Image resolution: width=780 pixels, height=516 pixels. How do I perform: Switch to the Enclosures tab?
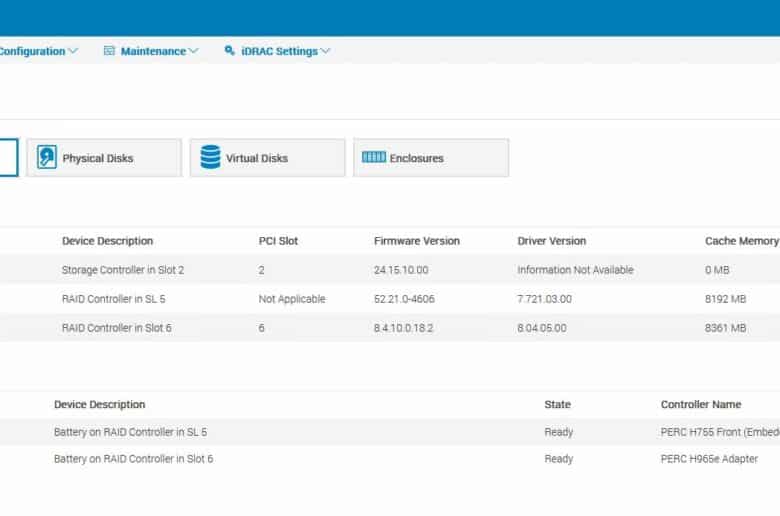[x=431, y=158]
